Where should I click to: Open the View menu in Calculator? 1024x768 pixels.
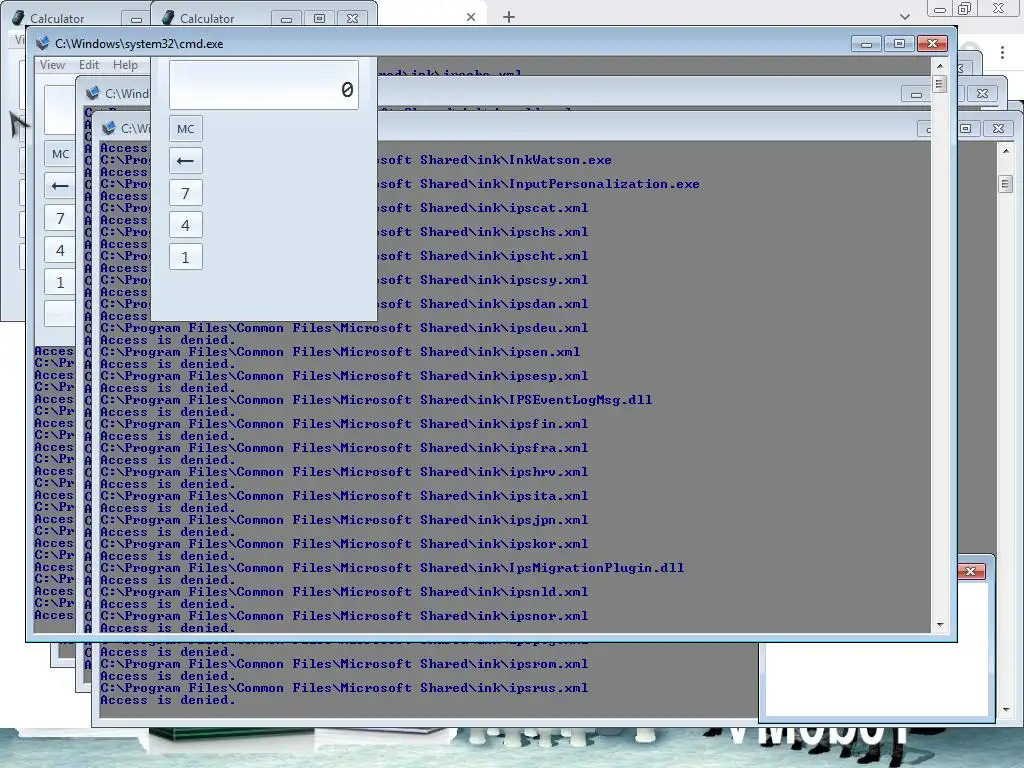tap(52, 65)
